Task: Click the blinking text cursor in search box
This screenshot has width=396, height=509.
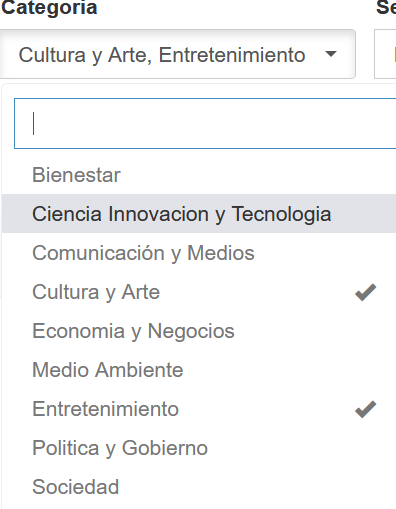Action: [34, 123]
